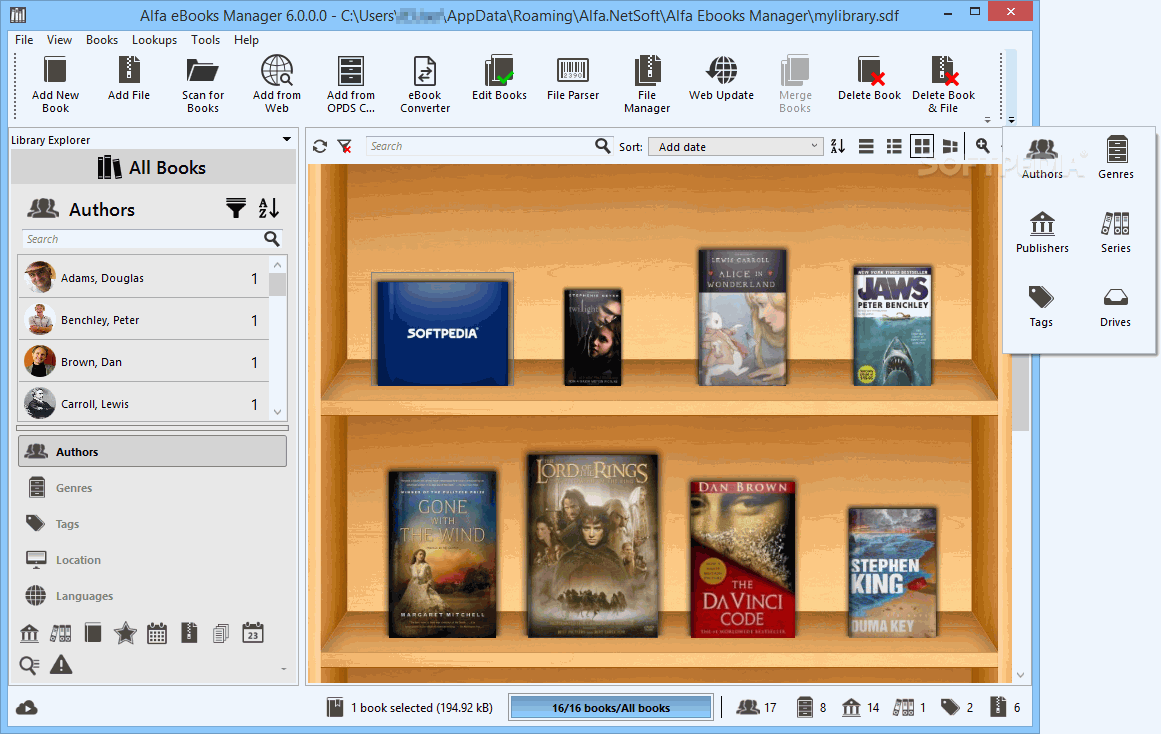This screenshot has height=734, width=1161.
Task: Open the Books menu
Action: coord(101,40)
